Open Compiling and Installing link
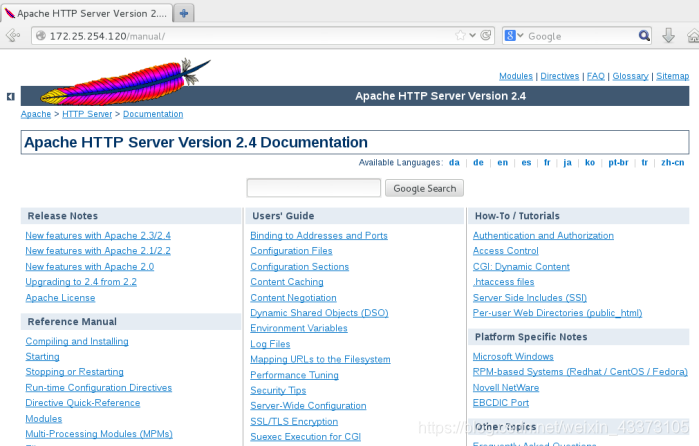Image resolution: width=699 pixels, height=446 pixels. point(77,341)
